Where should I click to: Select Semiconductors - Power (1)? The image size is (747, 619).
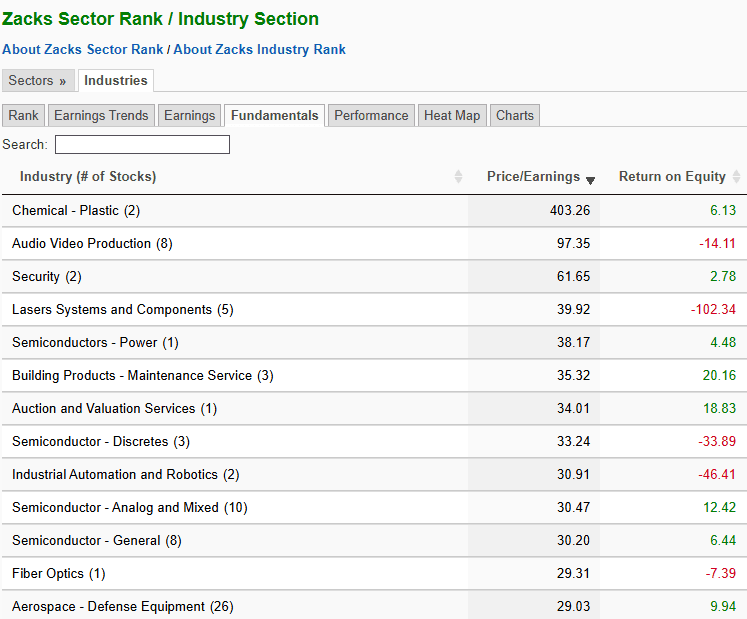click(95, 342)
